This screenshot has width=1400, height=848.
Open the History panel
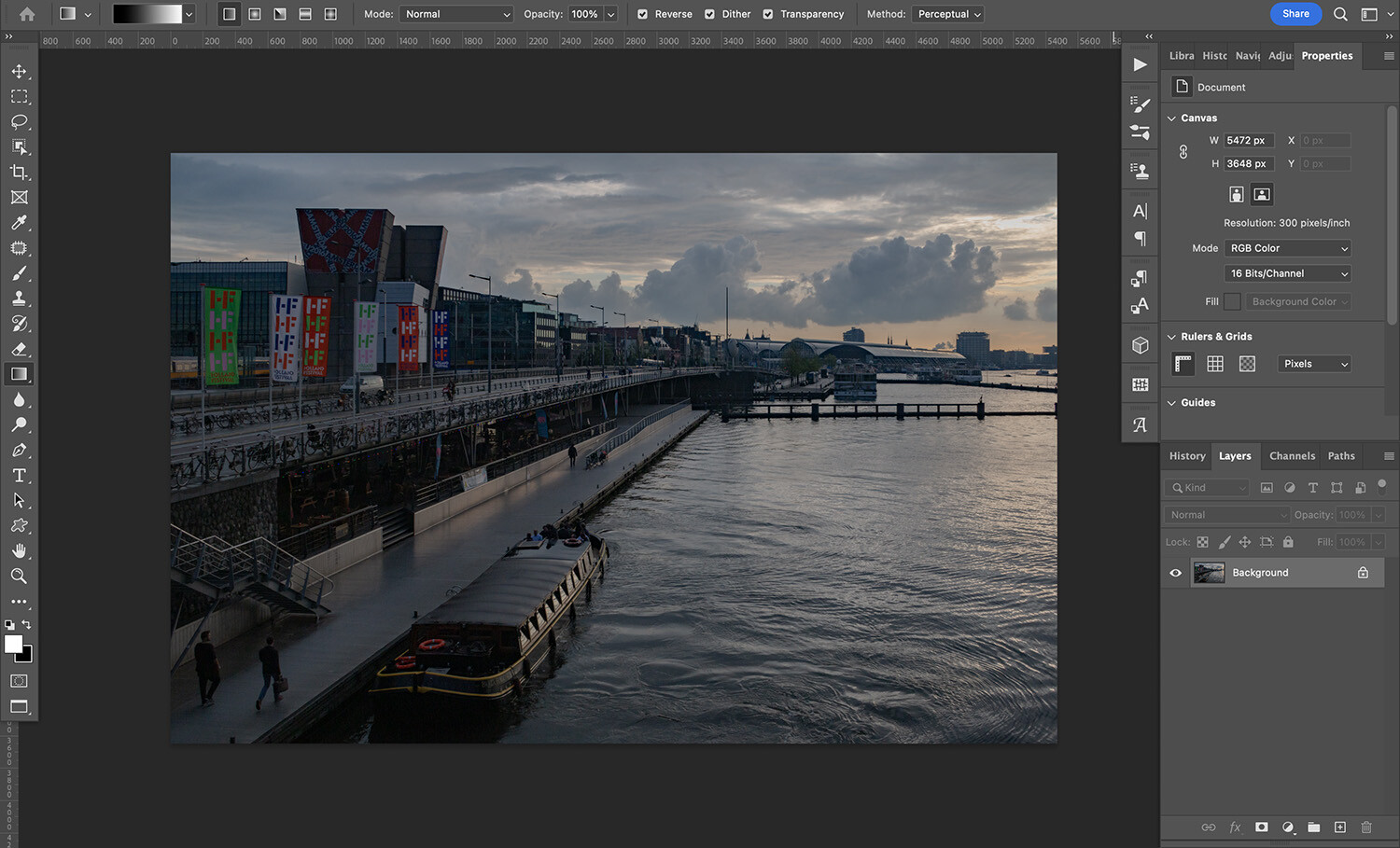coord(1186,456)
